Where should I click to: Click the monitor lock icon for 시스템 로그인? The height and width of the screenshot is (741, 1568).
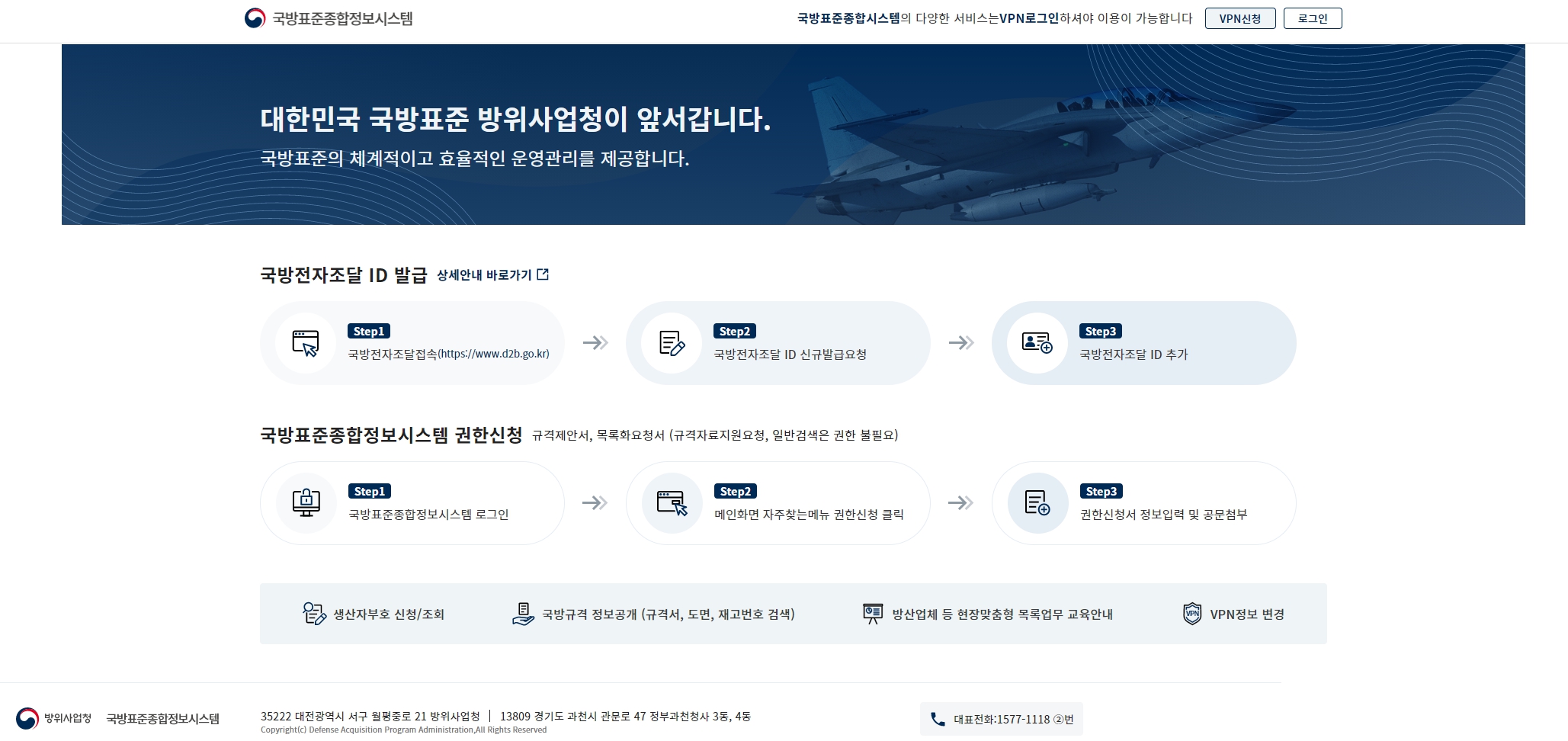click(306, 503)
